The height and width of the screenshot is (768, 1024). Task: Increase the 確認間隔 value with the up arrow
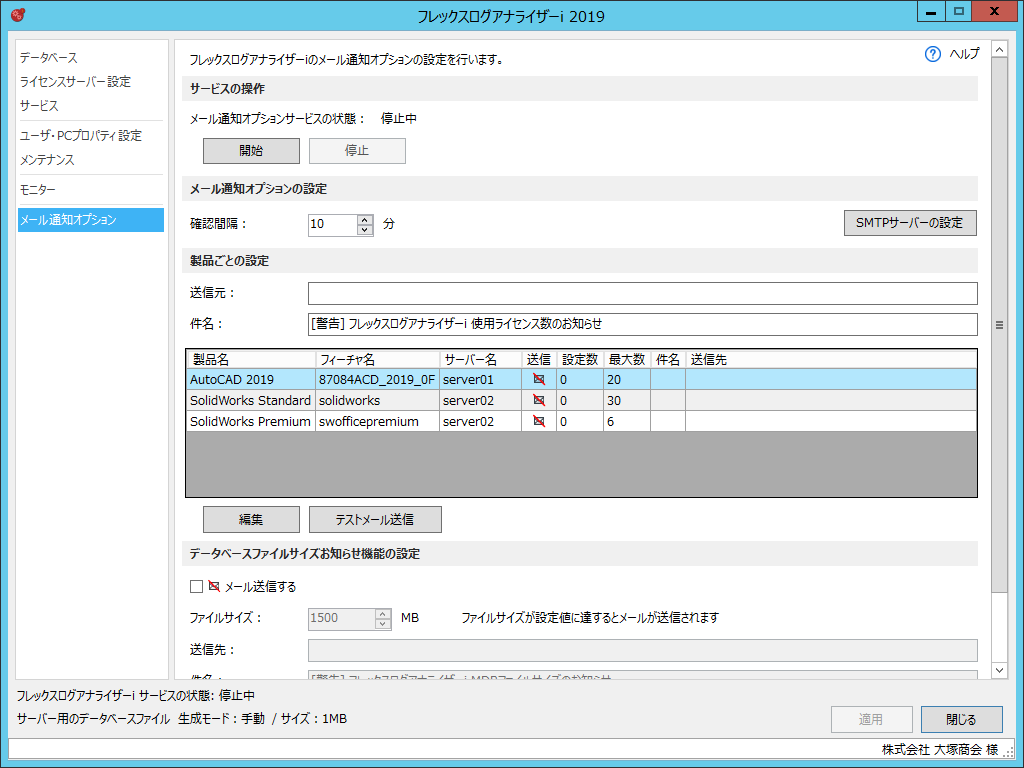click(365, 219)
